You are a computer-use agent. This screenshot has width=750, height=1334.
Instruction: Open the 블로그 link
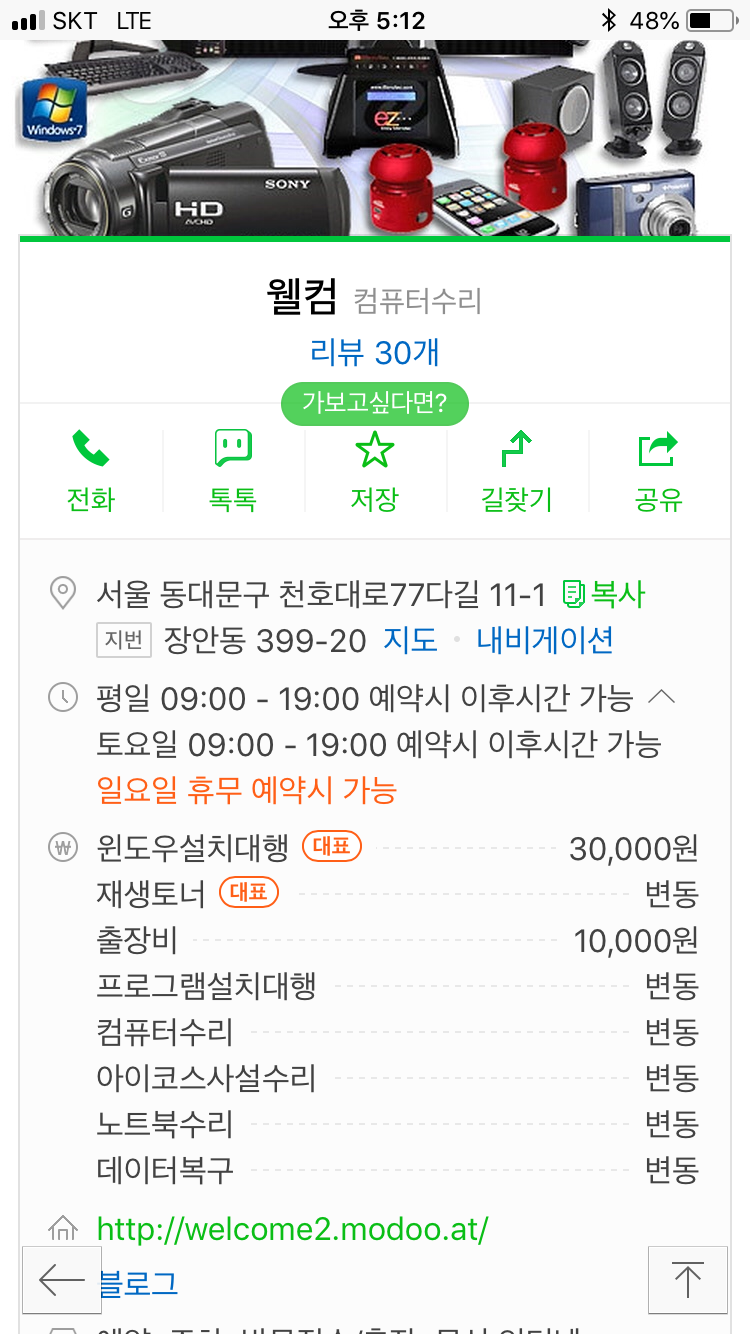(139, 1283)
